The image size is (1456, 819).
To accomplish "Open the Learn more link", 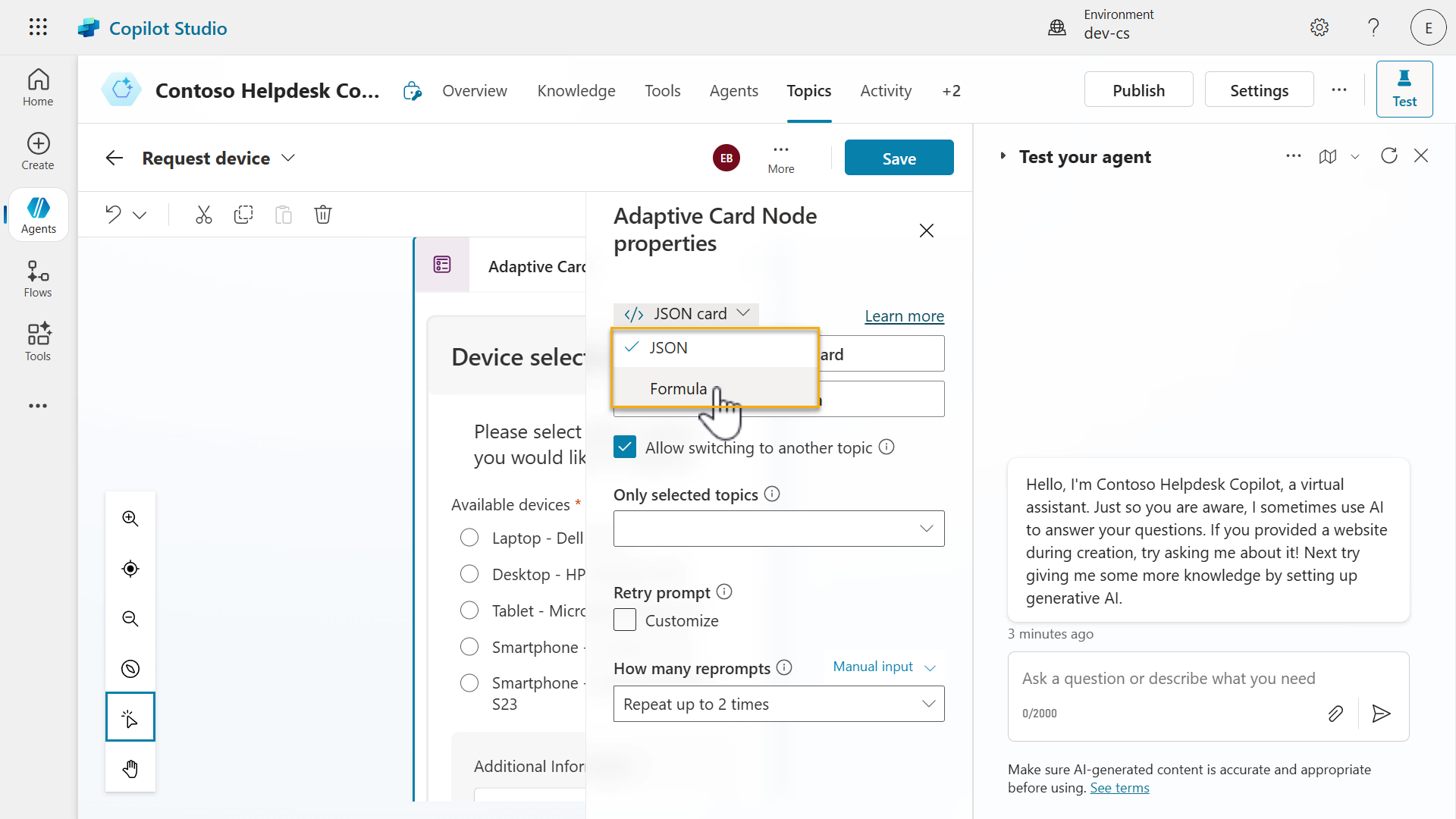I will coord(904,316).
